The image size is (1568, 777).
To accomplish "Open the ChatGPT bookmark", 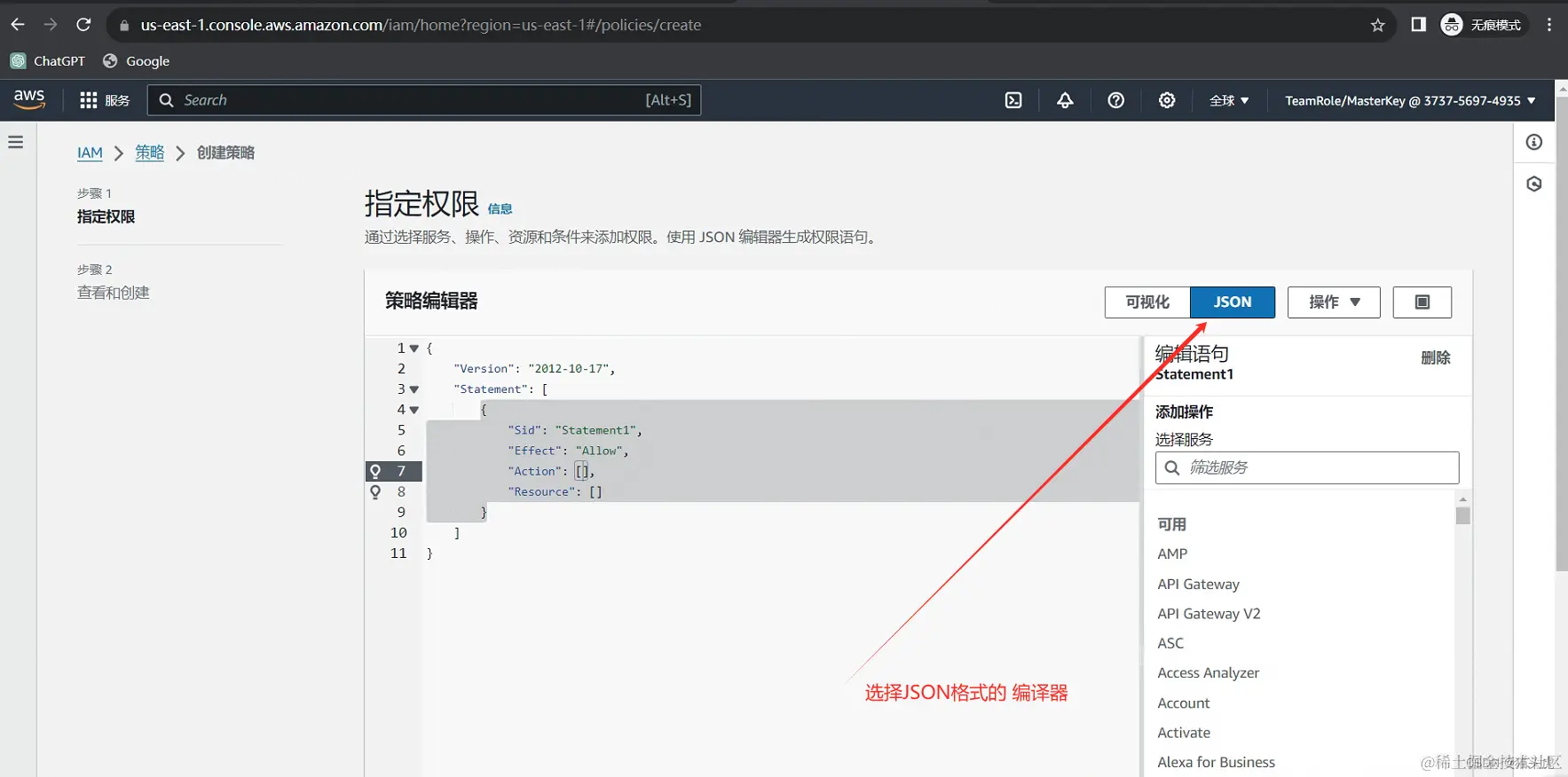I will [x=48, y=61].
